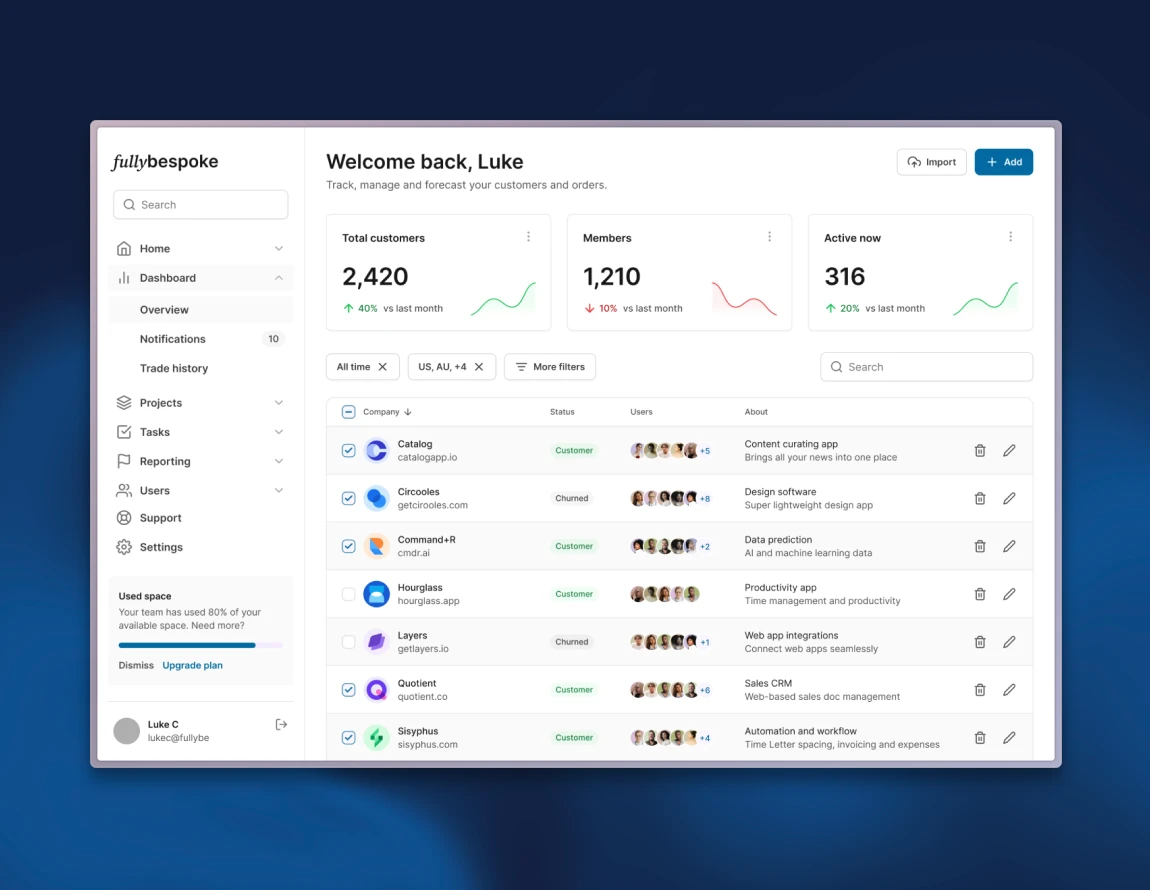Open Members card three-dot menu
This screenshot has width=1150, height=890.
(x=769, y=236)
